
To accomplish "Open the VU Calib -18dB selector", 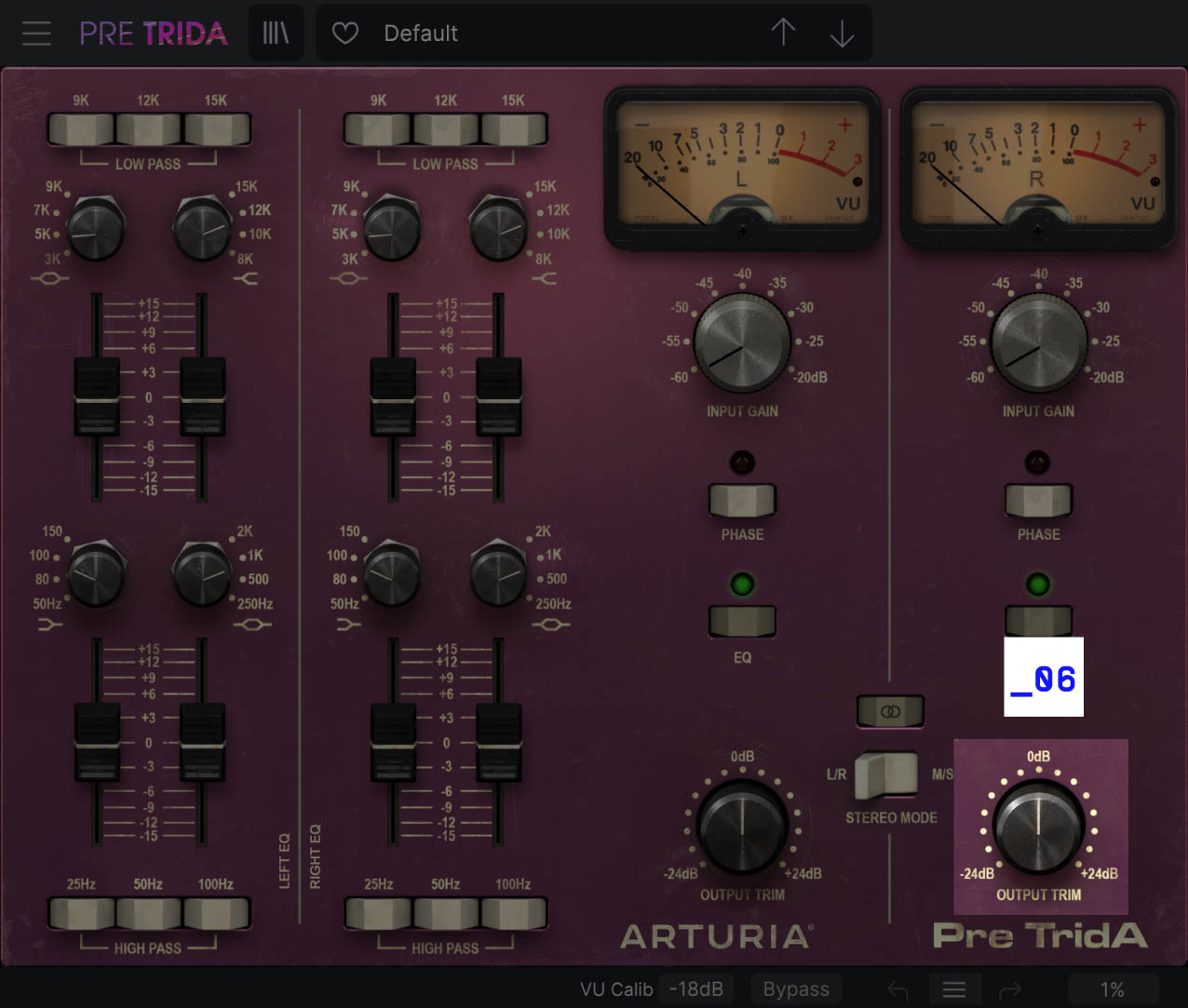I will [x=696, y=988].
